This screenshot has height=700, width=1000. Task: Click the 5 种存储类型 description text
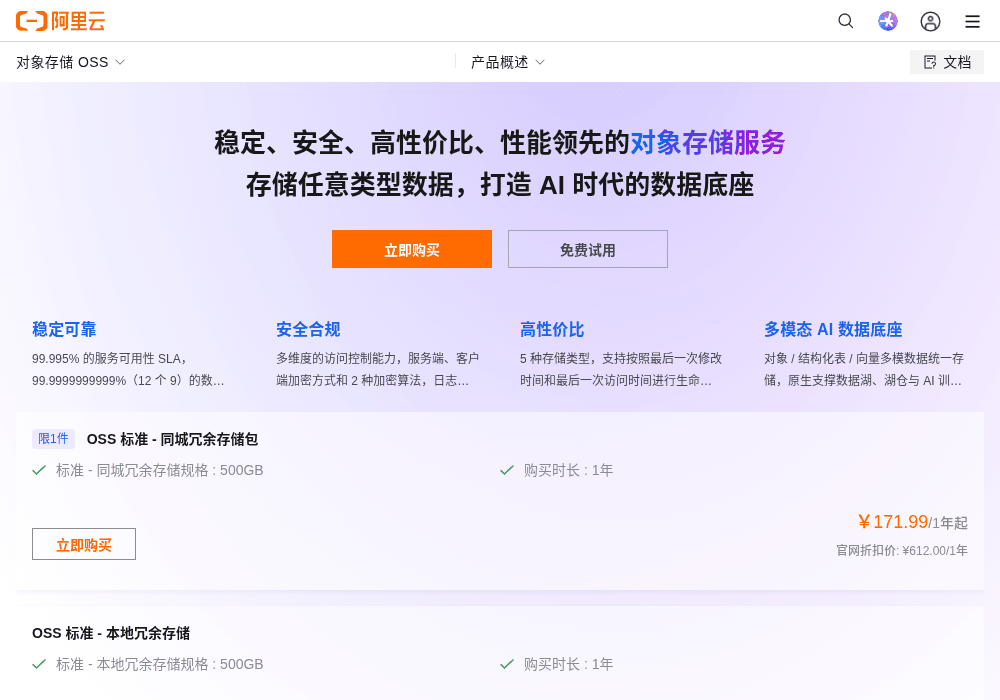621,369
